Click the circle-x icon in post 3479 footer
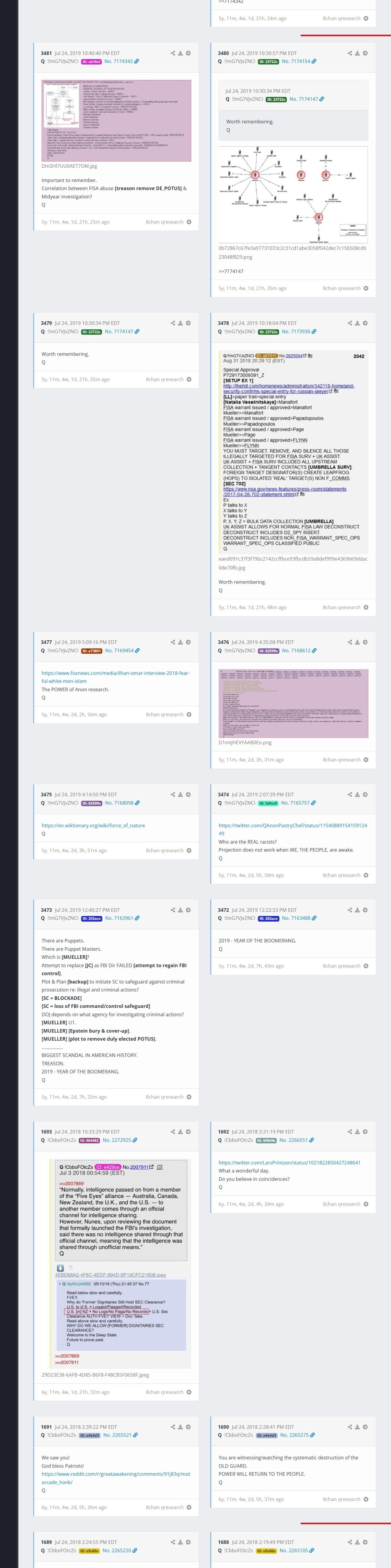The width and height of the screenshot is (391, 1568). [x=189, y=379]
